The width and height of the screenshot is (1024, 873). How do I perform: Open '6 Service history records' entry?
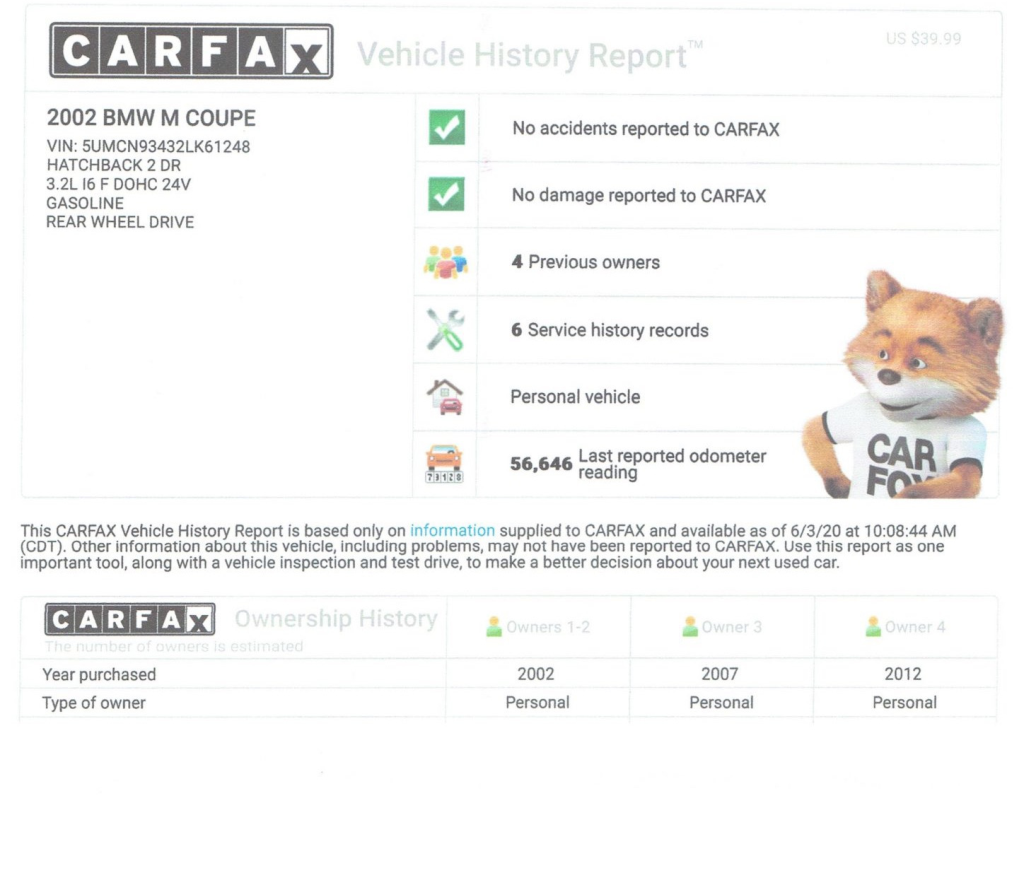(609, 330)
